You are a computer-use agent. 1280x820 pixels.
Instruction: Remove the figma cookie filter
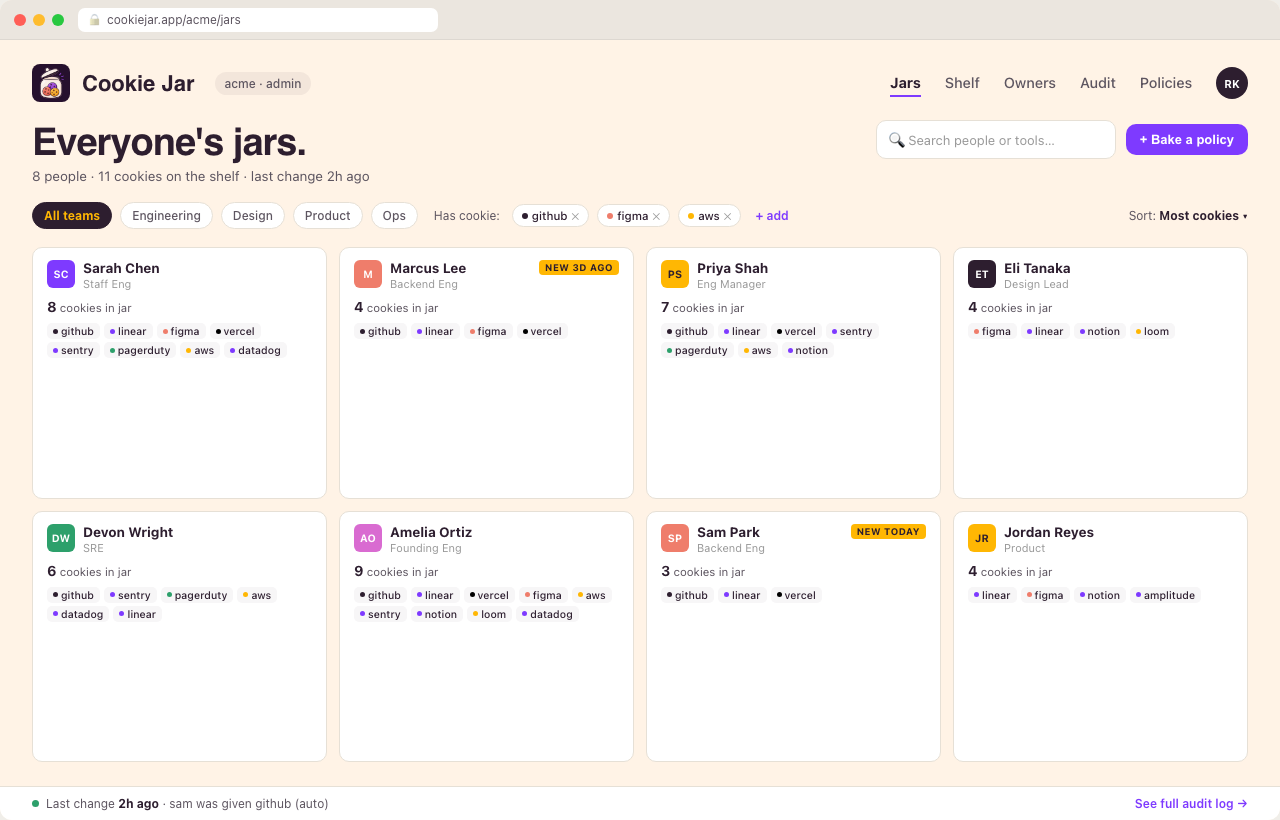tap(656, 216)
